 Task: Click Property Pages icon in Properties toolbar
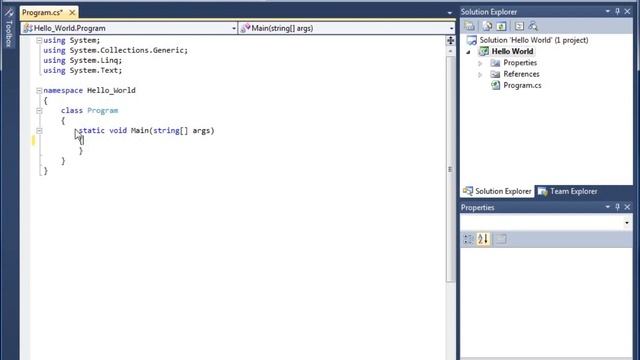coord(501,239)
